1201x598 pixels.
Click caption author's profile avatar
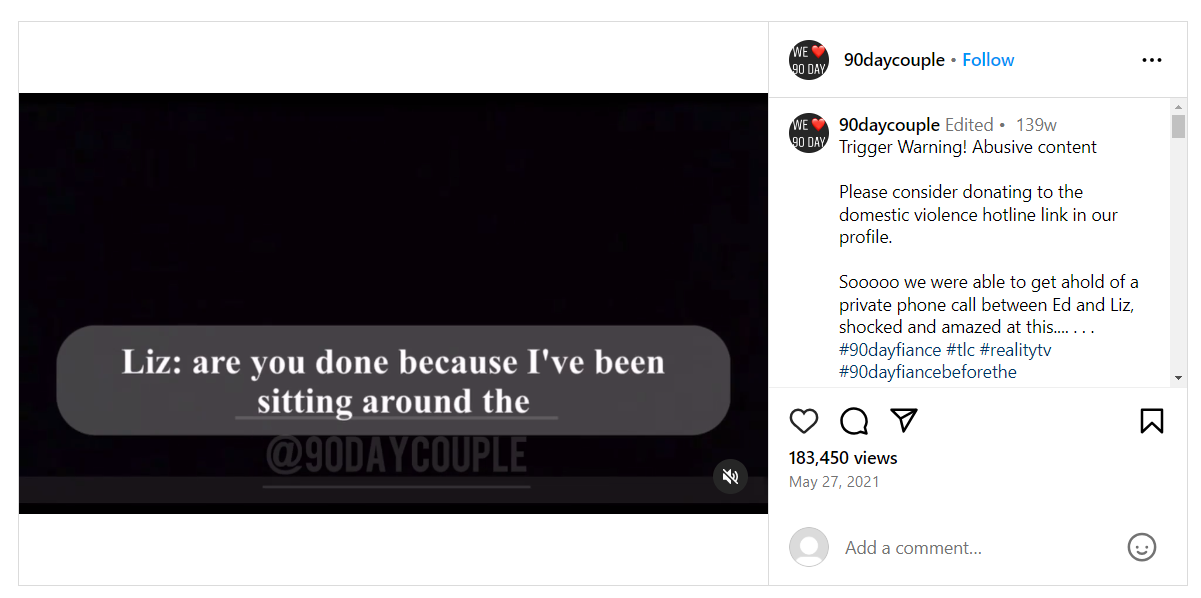[809, 132]
